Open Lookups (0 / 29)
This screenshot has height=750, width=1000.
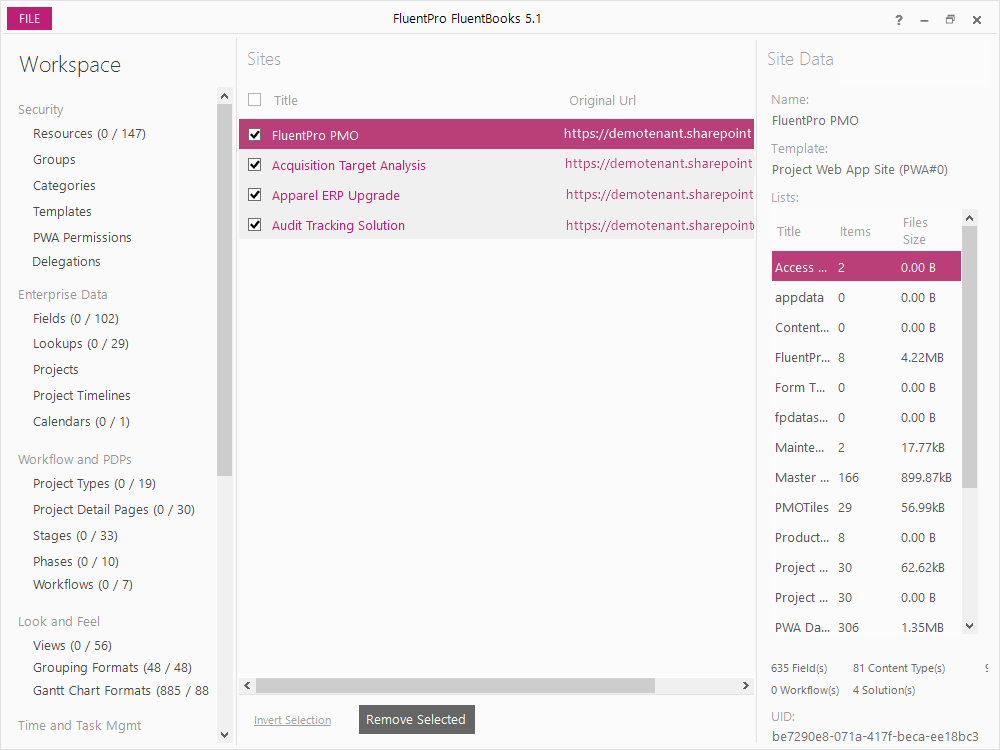pyautogui.click(x=81, y=344)
